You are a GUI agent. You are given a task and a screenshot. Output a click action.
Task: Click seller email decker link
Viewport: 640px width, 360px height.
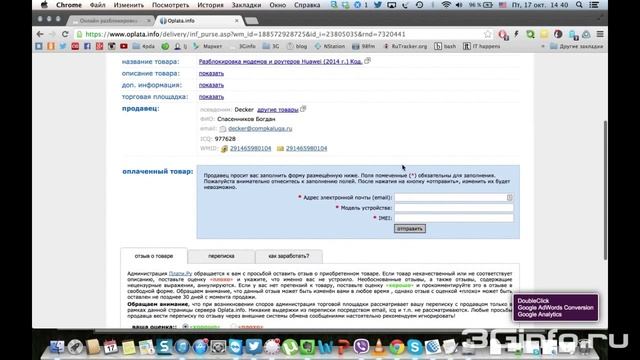[260, 129]
